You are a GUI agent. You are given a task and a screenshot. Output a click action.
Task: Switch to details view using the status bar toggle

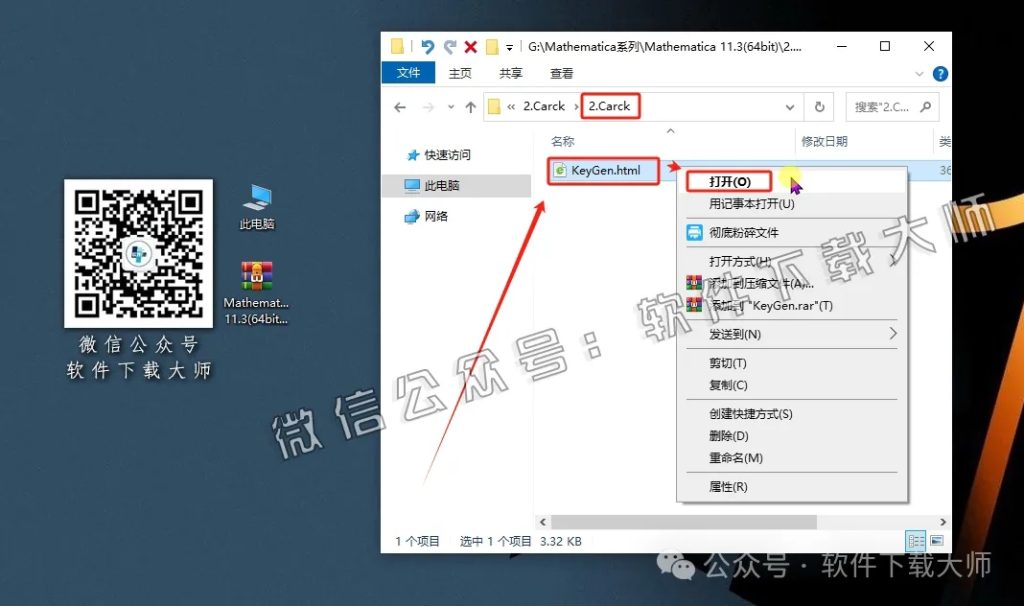pyautogui.click(x=916, y=540)
